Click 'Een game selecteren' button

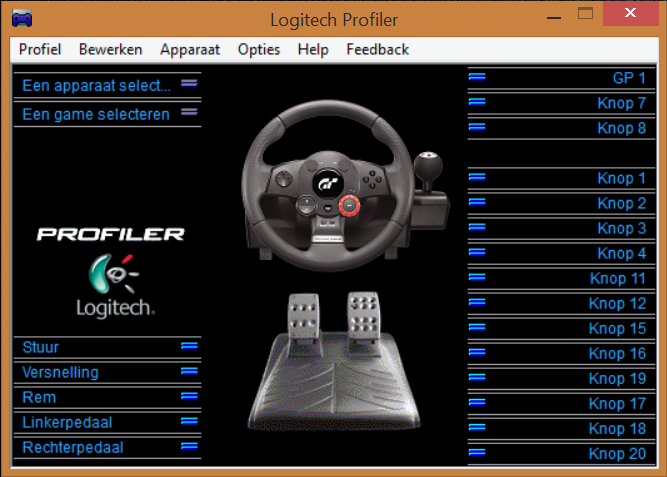pyautogui.click(x=108, y=114)
